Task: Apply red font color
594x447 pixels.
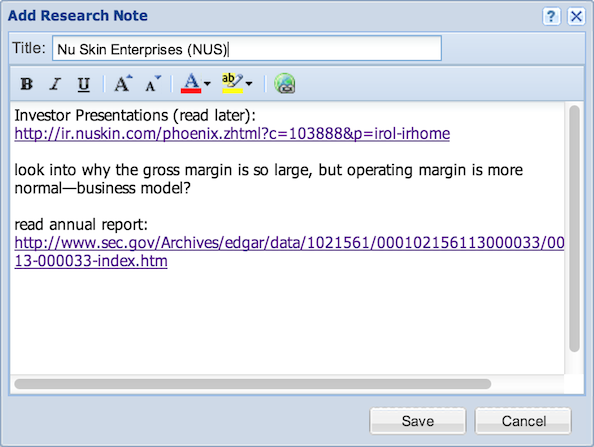Action: pos(191,83)
